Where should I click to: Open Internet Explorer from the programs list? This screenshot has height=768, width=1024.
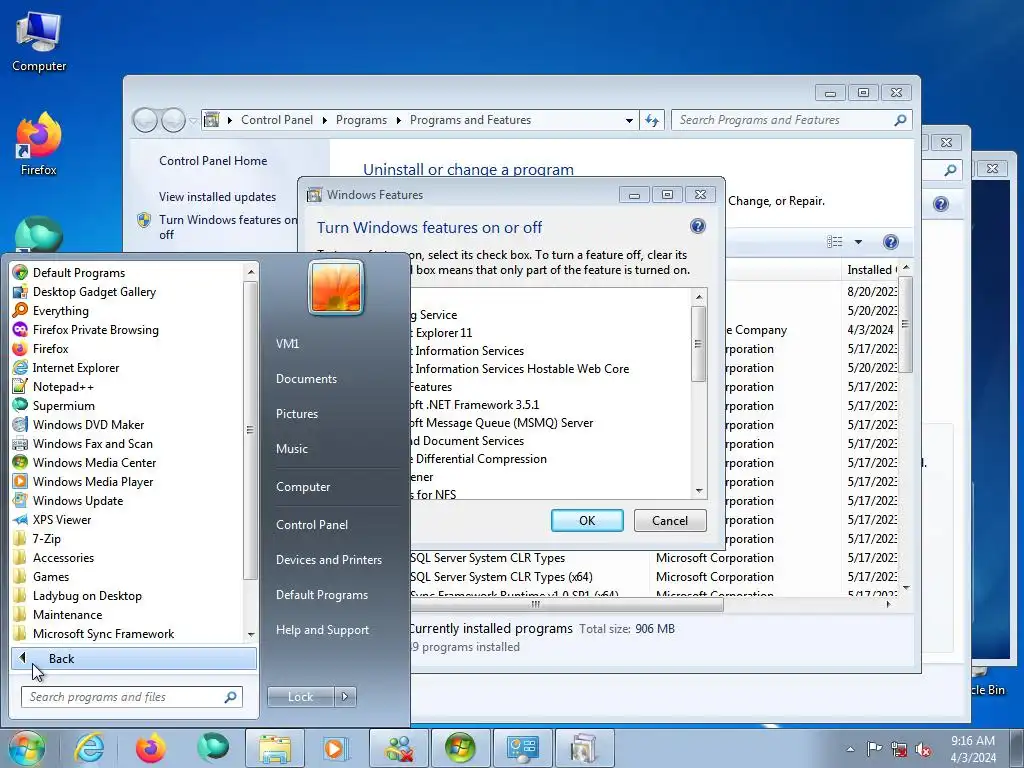point(66,367)
